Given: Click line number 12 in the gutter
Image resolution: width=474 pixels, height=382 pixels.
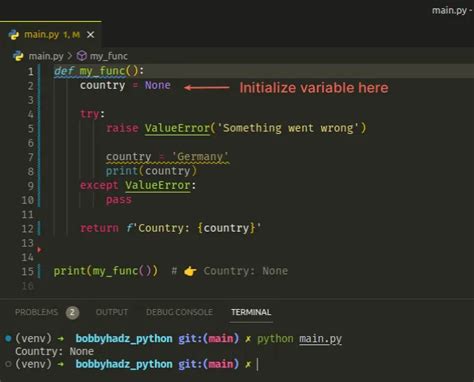Looking at the screenshot, I should [28, 229].
